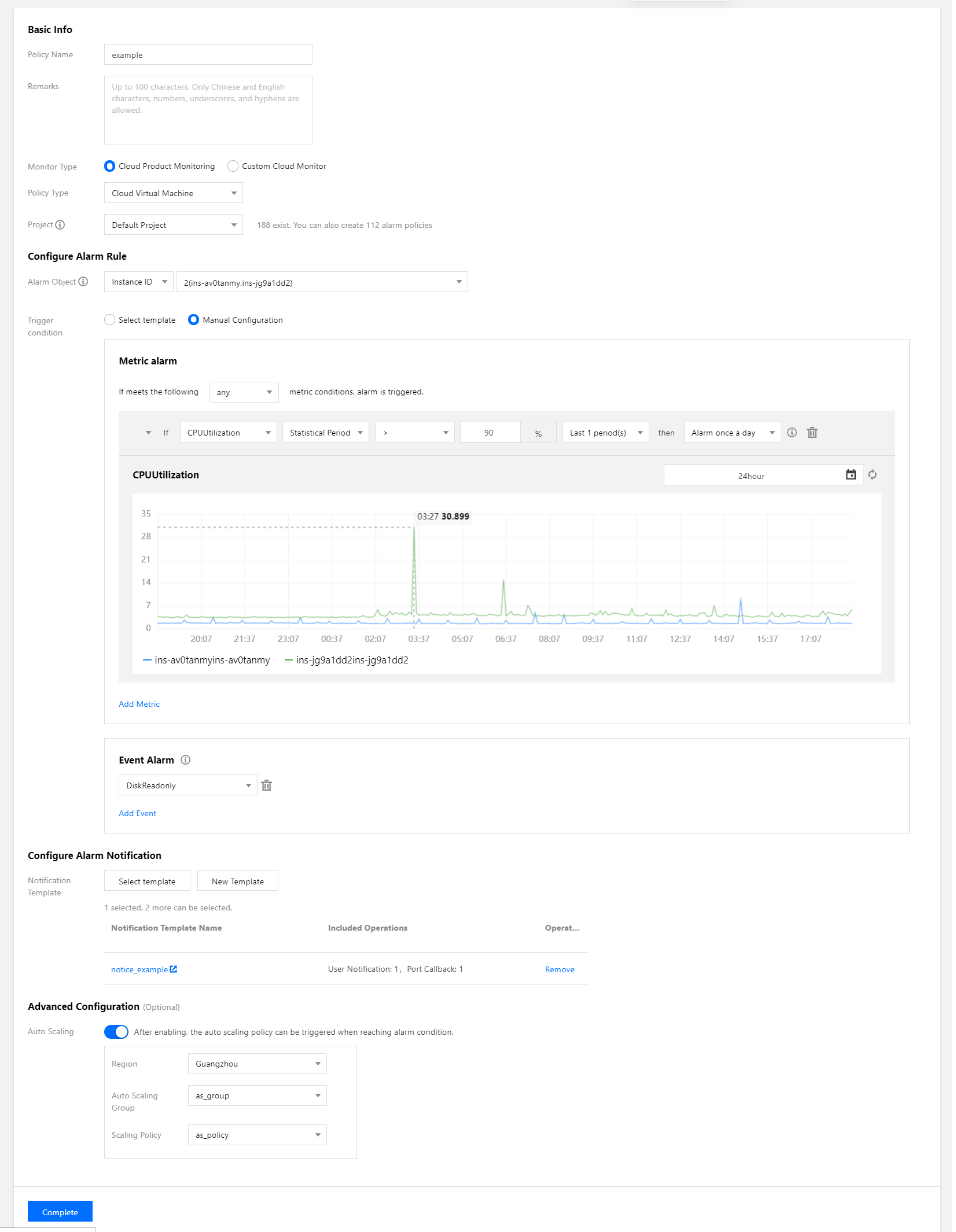
Task: Open the CPUUtilization metric dropdown
Action: point(229,433)
